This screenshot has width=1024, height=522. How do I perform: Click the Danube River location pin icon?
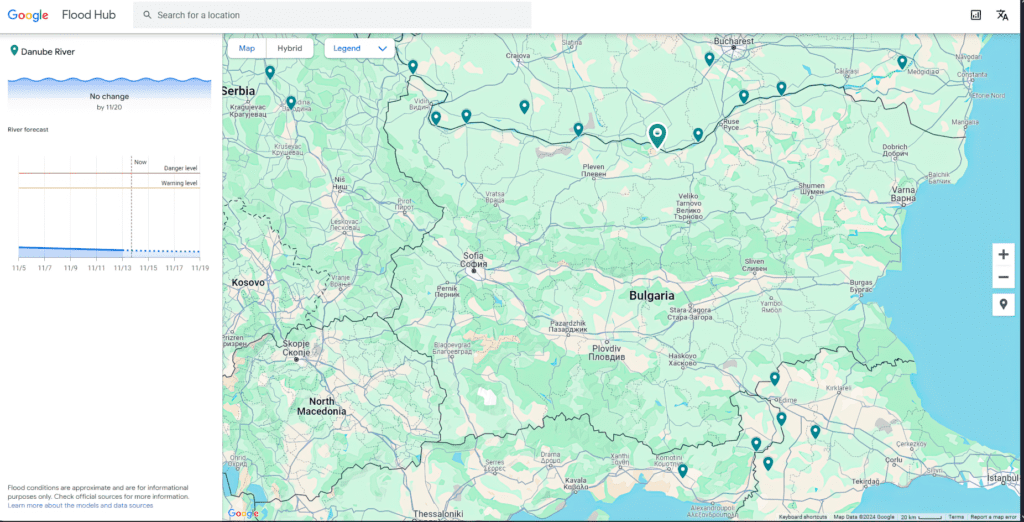click(x=14, y=51)
